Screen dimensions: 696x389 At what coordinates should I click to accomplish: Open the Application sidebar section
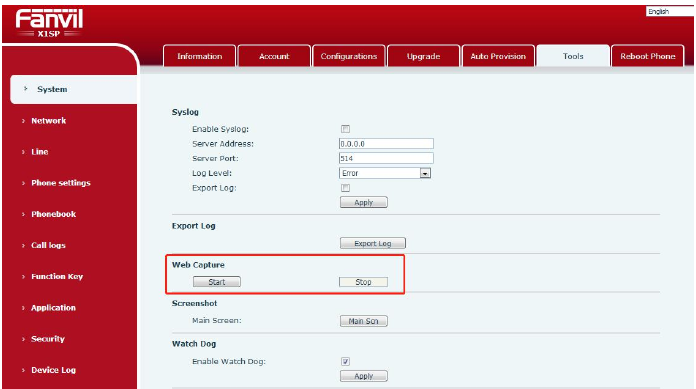coord(53,308)
